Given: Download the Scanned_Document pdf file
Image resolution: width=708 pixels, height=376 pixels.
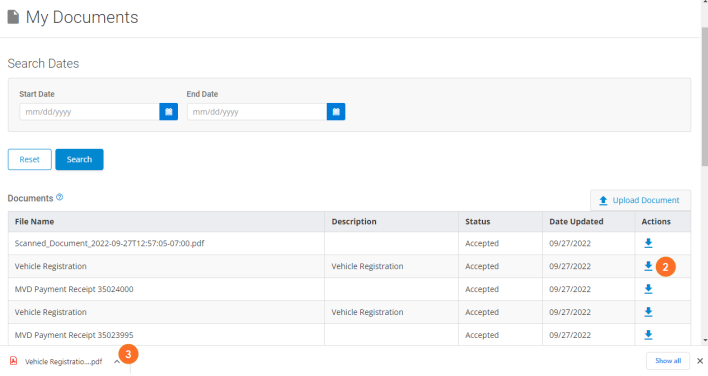Looking at the screenshot, I should (x=648, y=243).
